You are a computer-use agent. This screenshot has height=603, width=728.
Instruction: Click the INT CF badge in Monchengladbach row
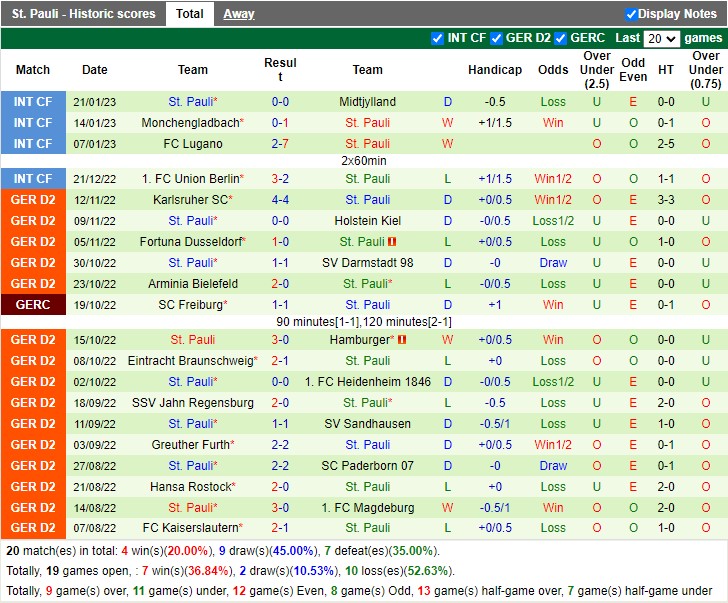coord(33,123)
